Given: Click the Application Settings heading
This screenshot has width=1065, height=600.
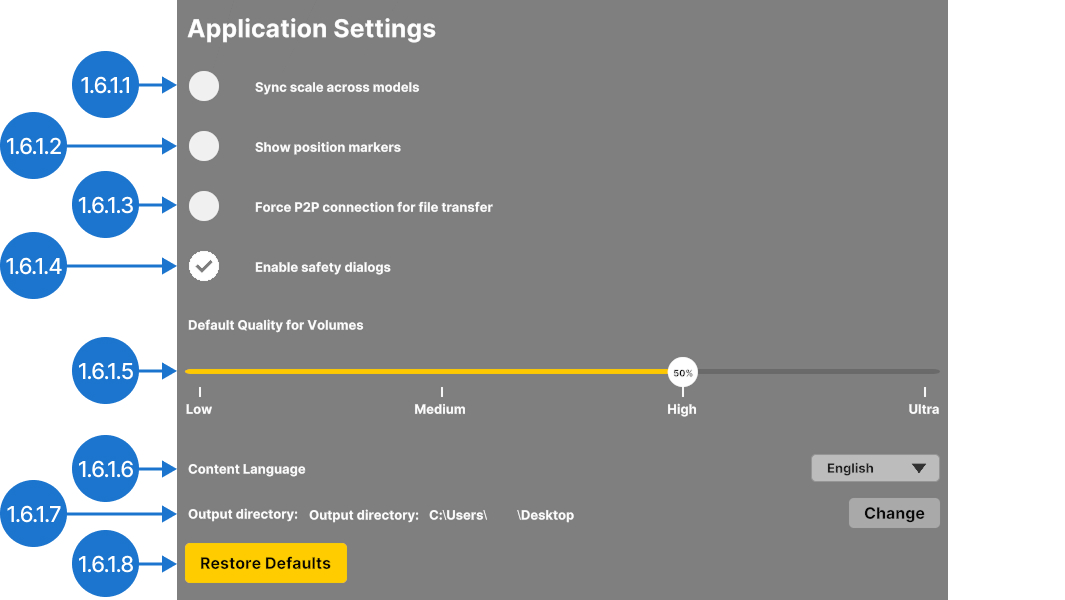Looking at the screenshot, I should [312, 29].
